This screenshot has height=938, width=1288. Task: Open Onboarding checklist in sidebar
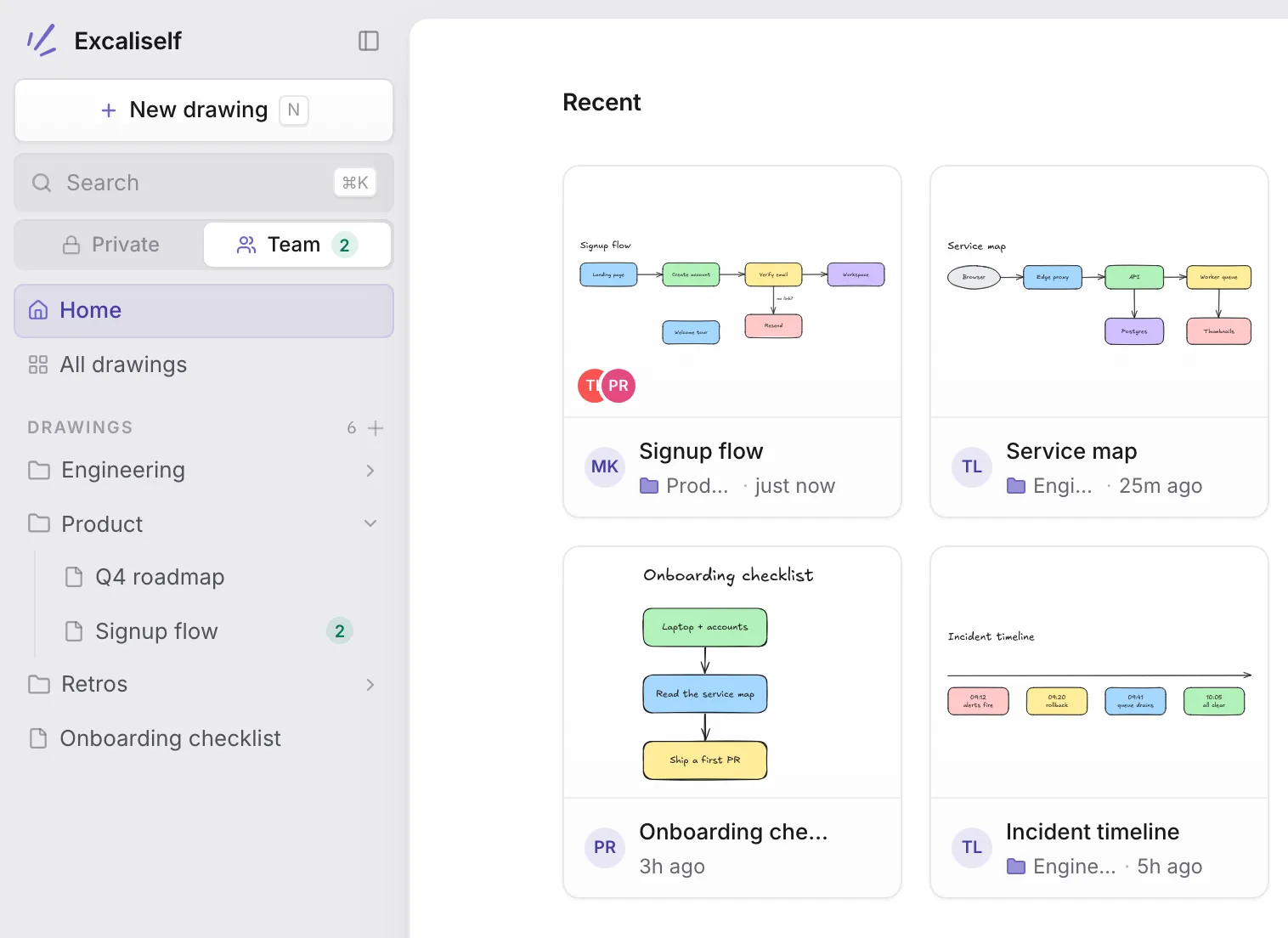204,738
